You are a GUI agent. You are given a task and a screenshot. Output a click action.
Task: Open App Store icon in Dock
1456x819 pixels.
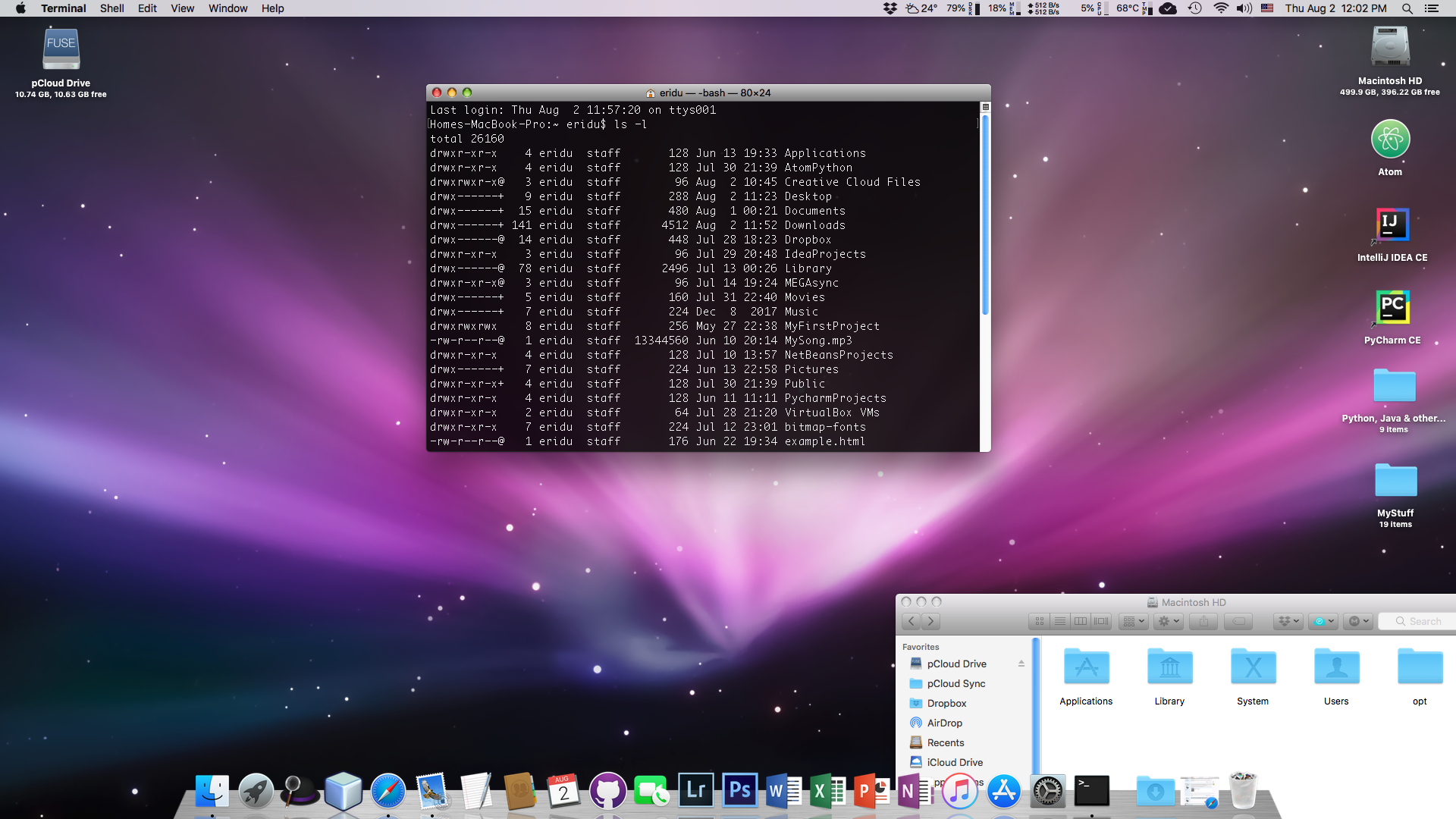tap(1003, 792)
